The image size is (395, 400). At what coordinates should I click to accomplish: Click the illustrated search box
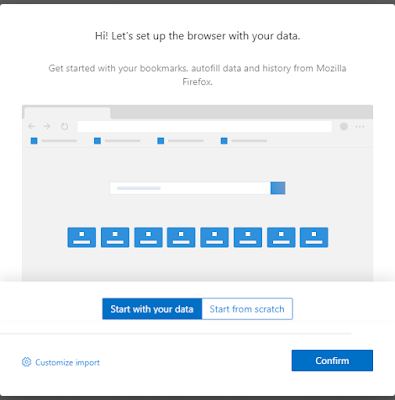click(x=190, y=188)
